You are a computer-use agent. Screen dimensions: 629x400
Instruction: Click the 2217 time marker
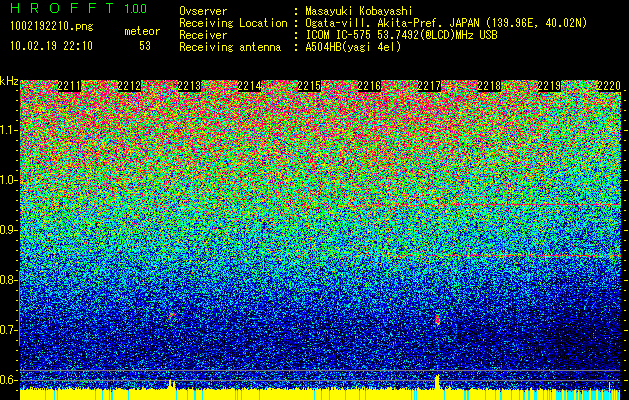429,86
